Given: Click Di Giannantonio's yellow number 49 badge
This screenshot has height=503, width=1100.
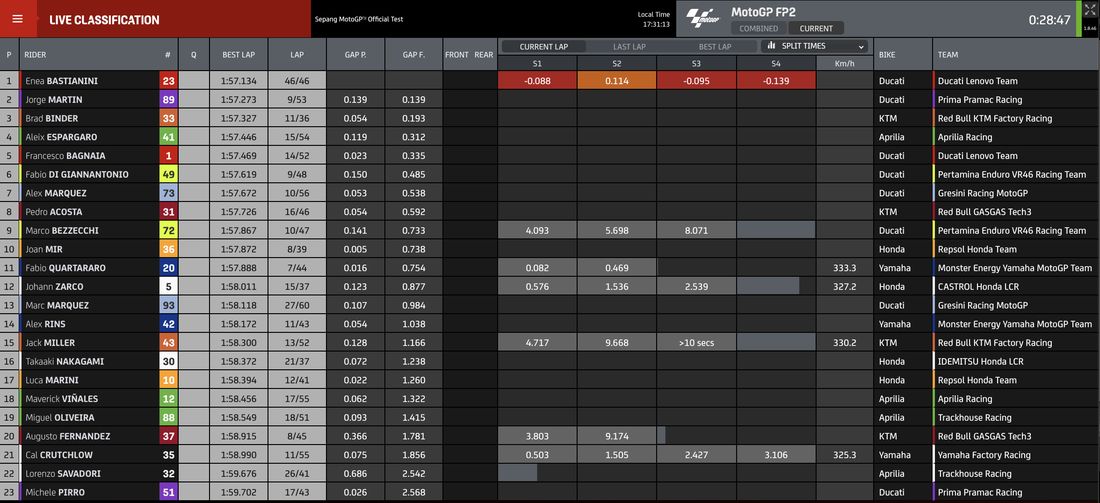Looking at the screenshot, I should 168,174.
